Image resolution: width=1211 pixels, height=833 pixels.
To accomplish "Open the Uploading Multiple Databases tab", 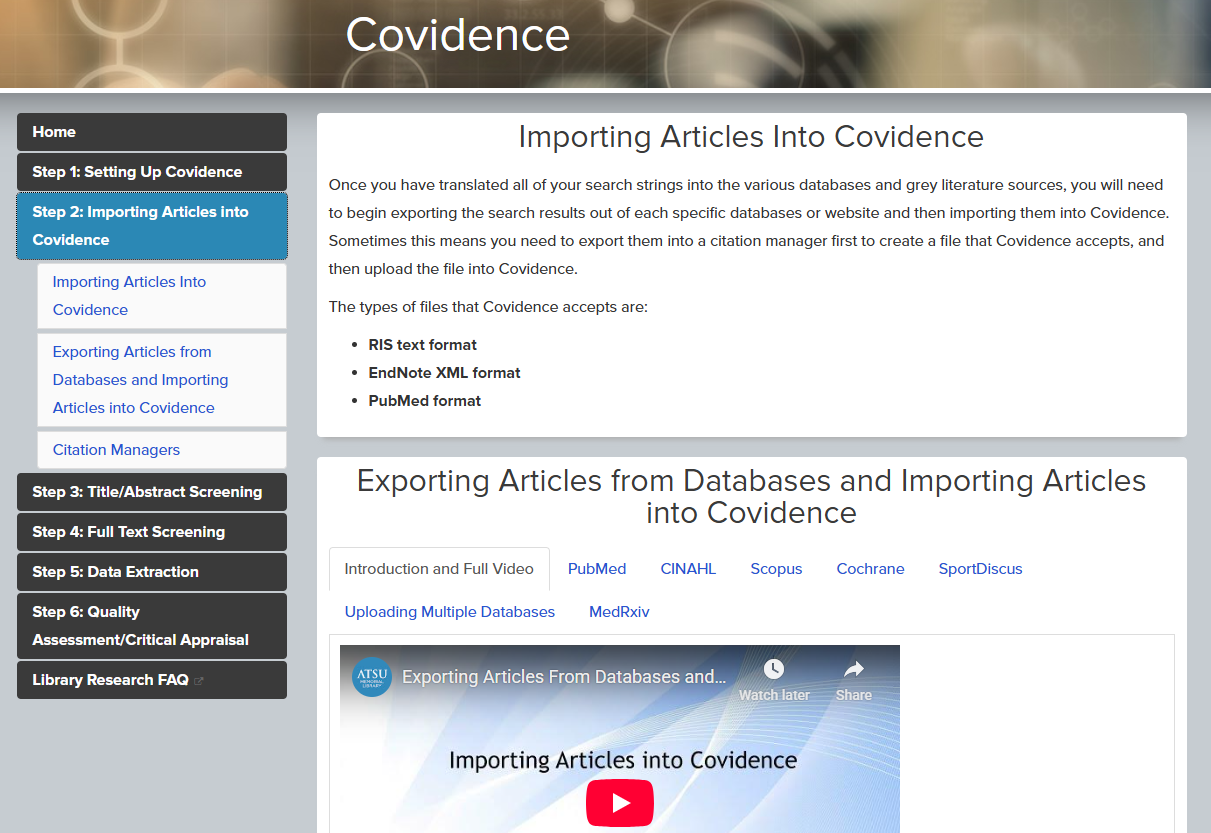I will tap(449, 612).
